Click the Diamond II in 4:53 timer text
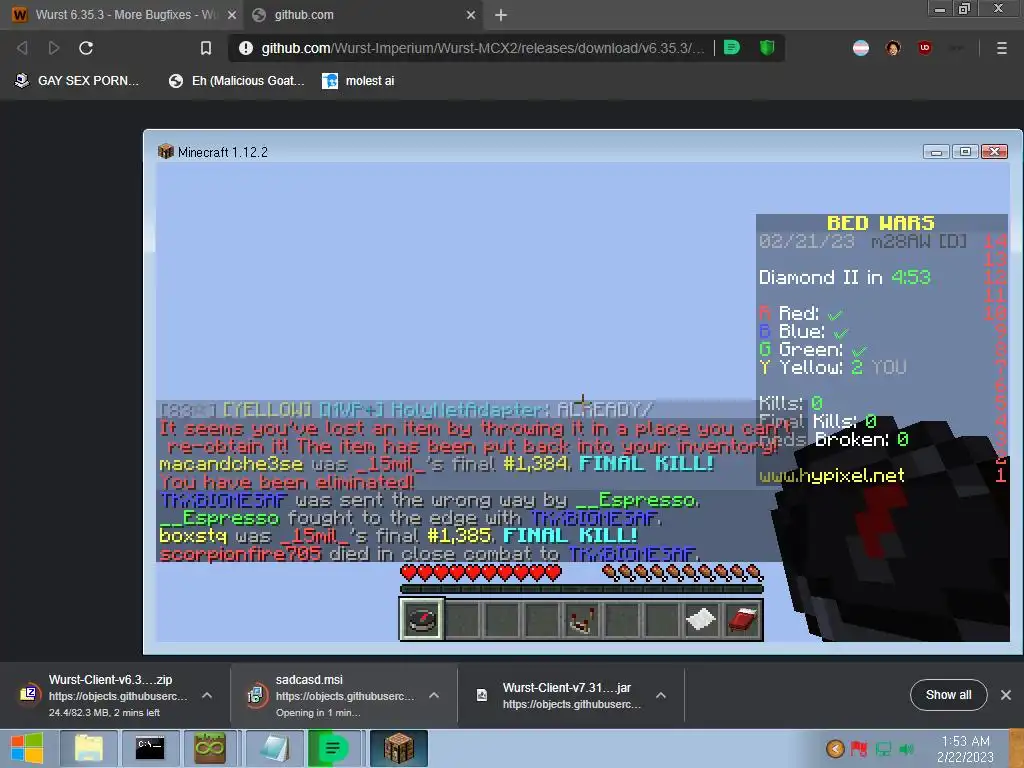This screenshot has height=768, width=1024. click(844, 277)
